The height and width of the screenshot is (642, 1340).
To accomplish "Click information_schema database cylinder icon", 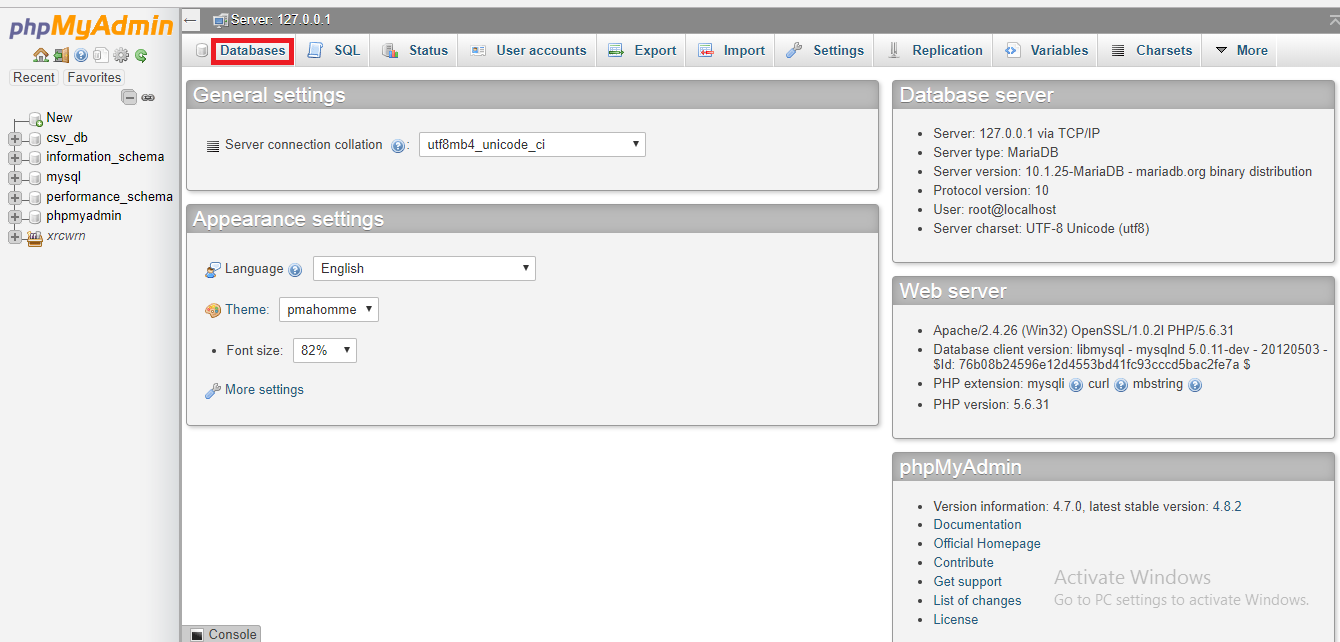I will [x=34, y=157].
